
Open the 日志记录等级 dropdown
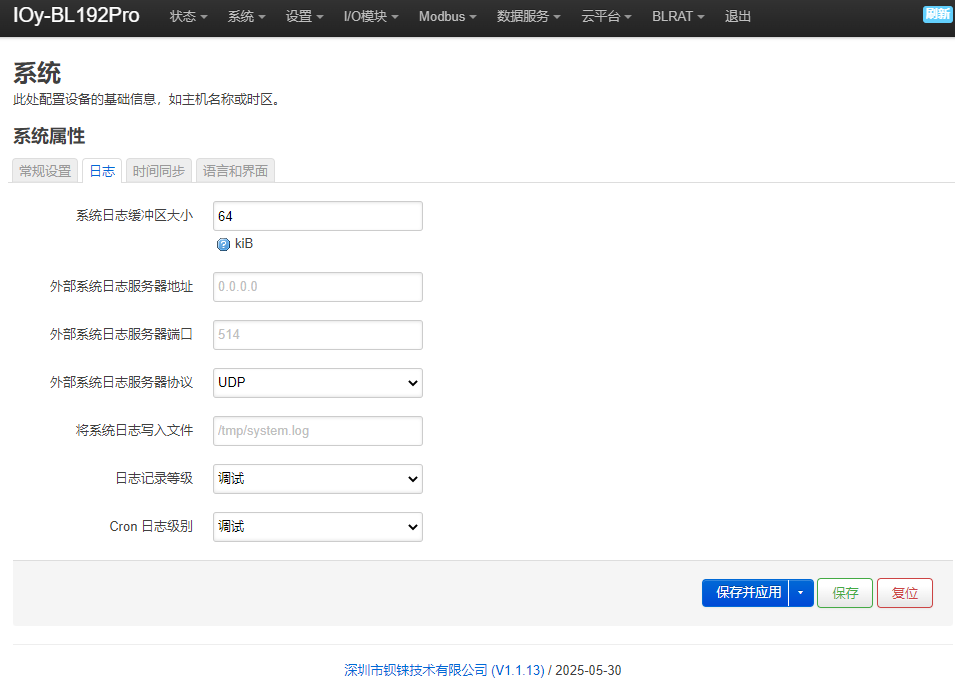coord(318,479)
